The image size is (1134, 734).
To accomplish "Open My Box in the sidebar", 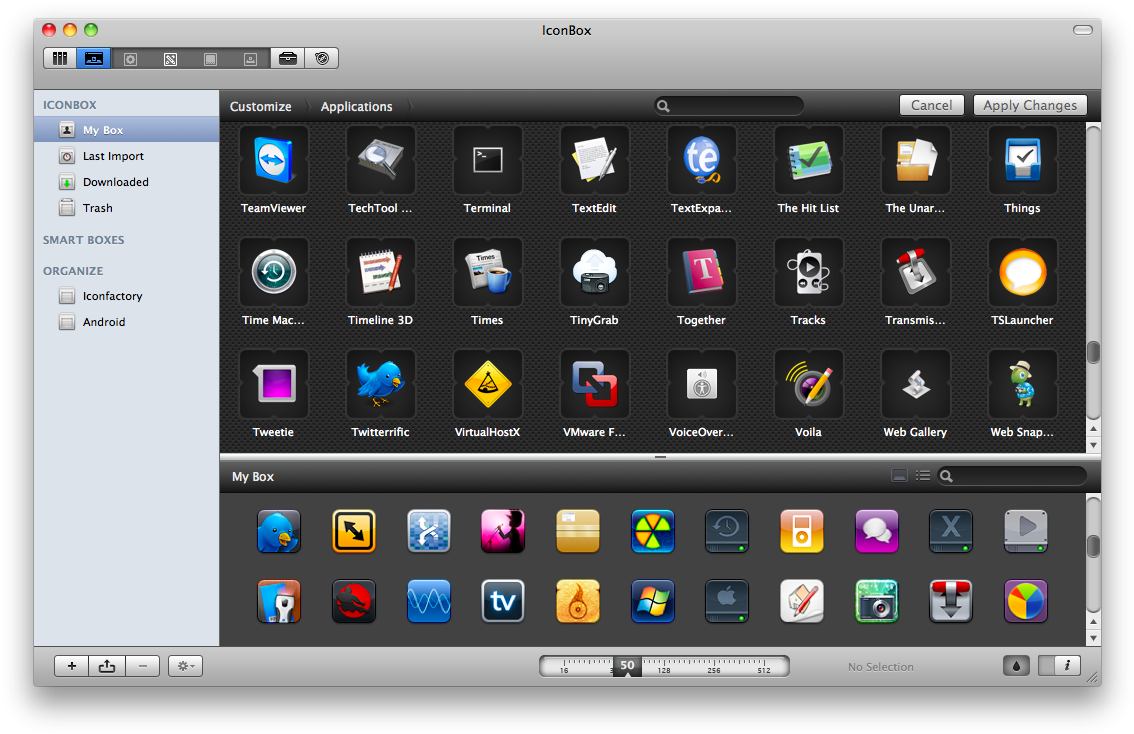I will [x=127, y=130].
